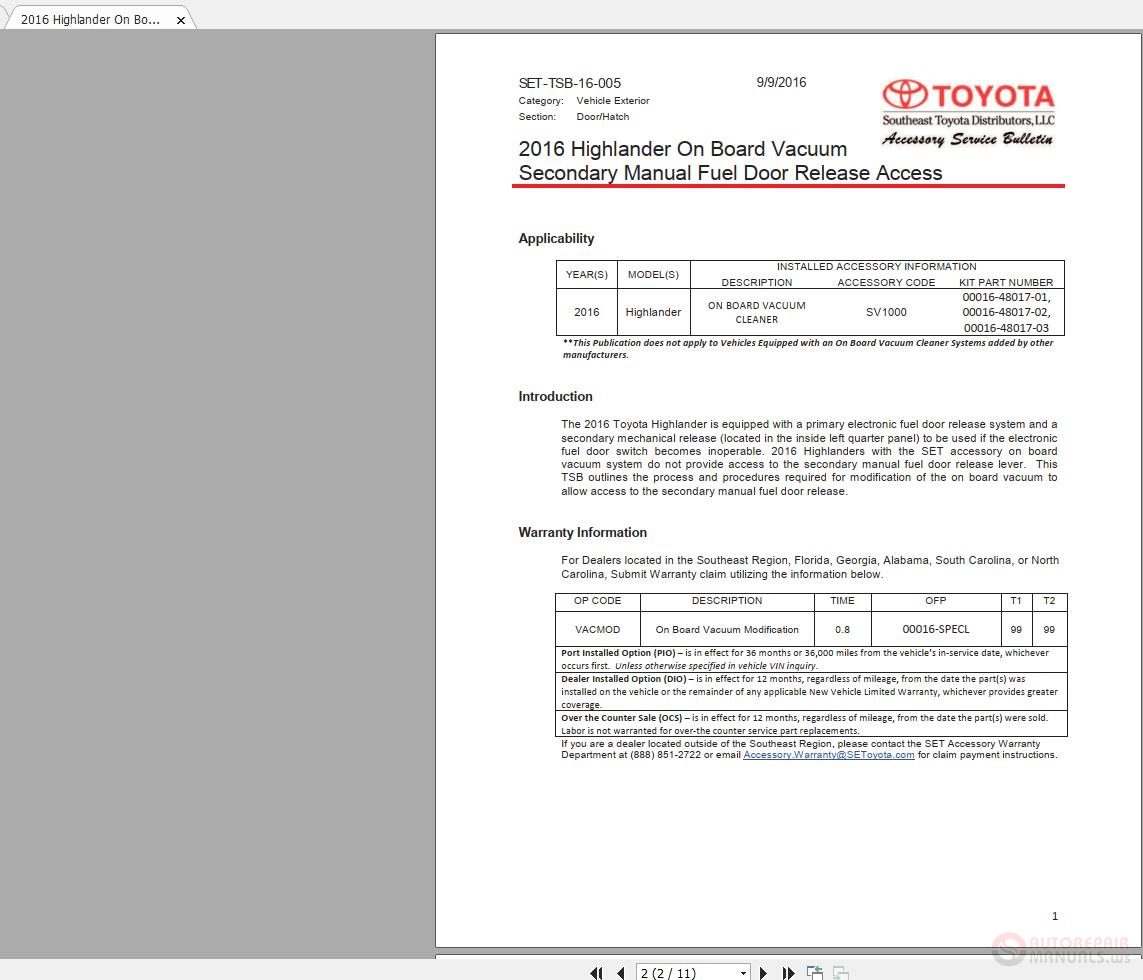The height and width of the screenshot is (980, 1143).
Task: Click the Applicability heading
Action: [x=556, y=238]
